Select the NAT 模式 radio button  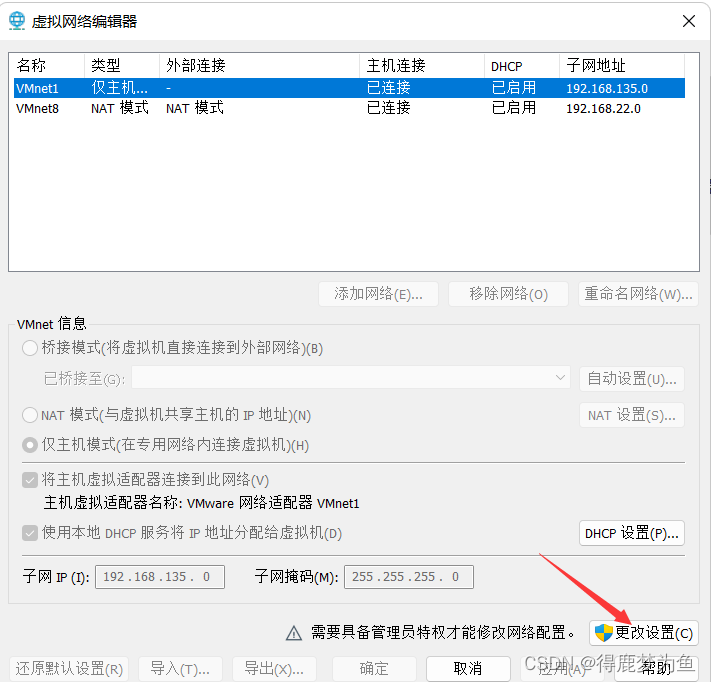click(30, 415)
